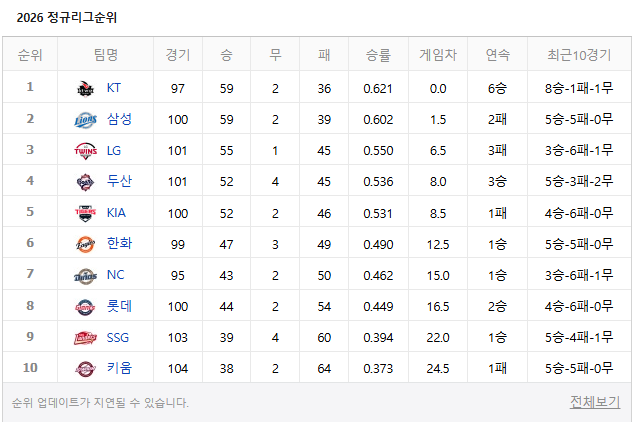
Task: Click the Hanwha Eagles team logo
Action: 85,244
